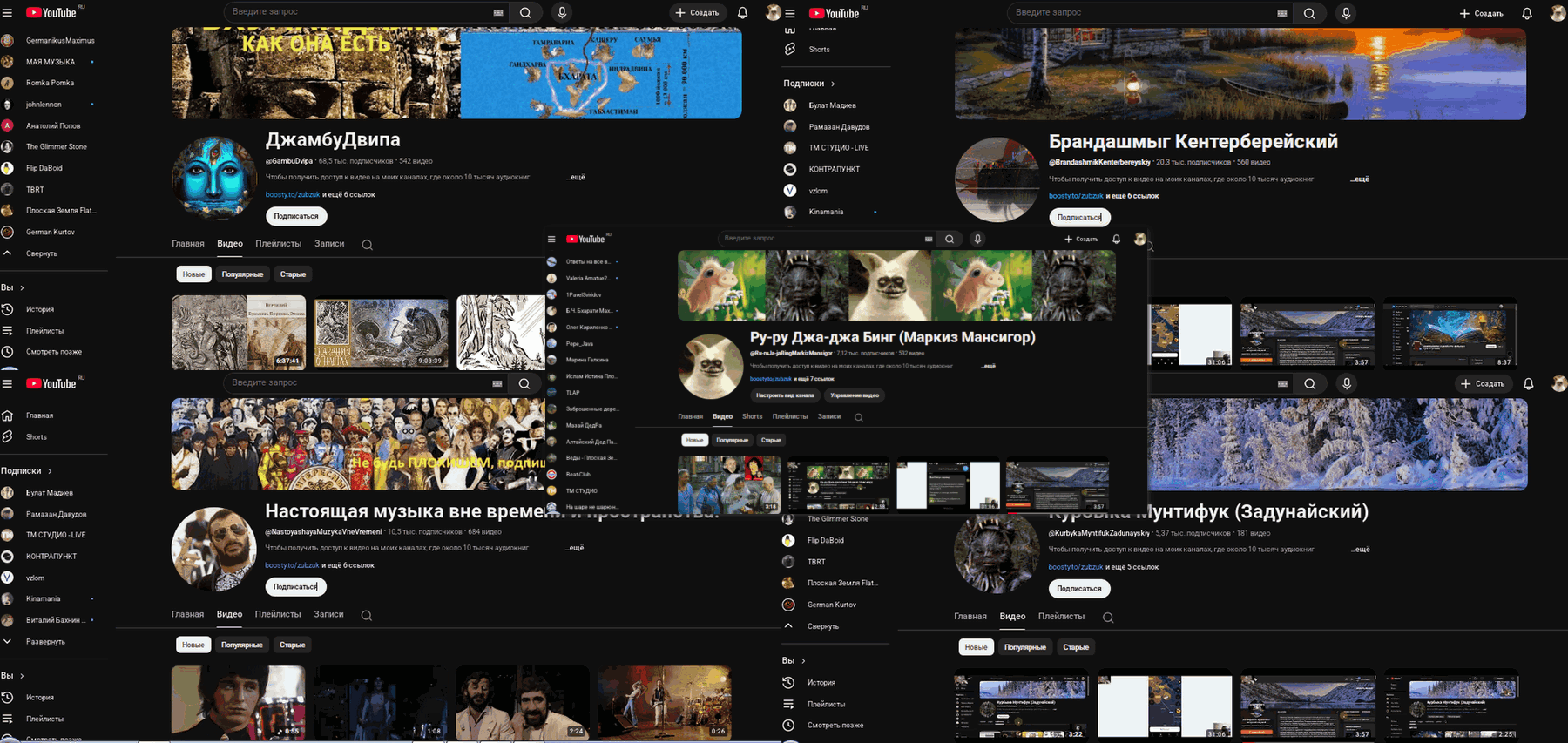Image resolution: width=1568 pixels, height=743 pixels.
Task: Expand subscriptions with Развернуть in Настоящая музыка window
Action: pyautogui.click(x=45, y=642)
